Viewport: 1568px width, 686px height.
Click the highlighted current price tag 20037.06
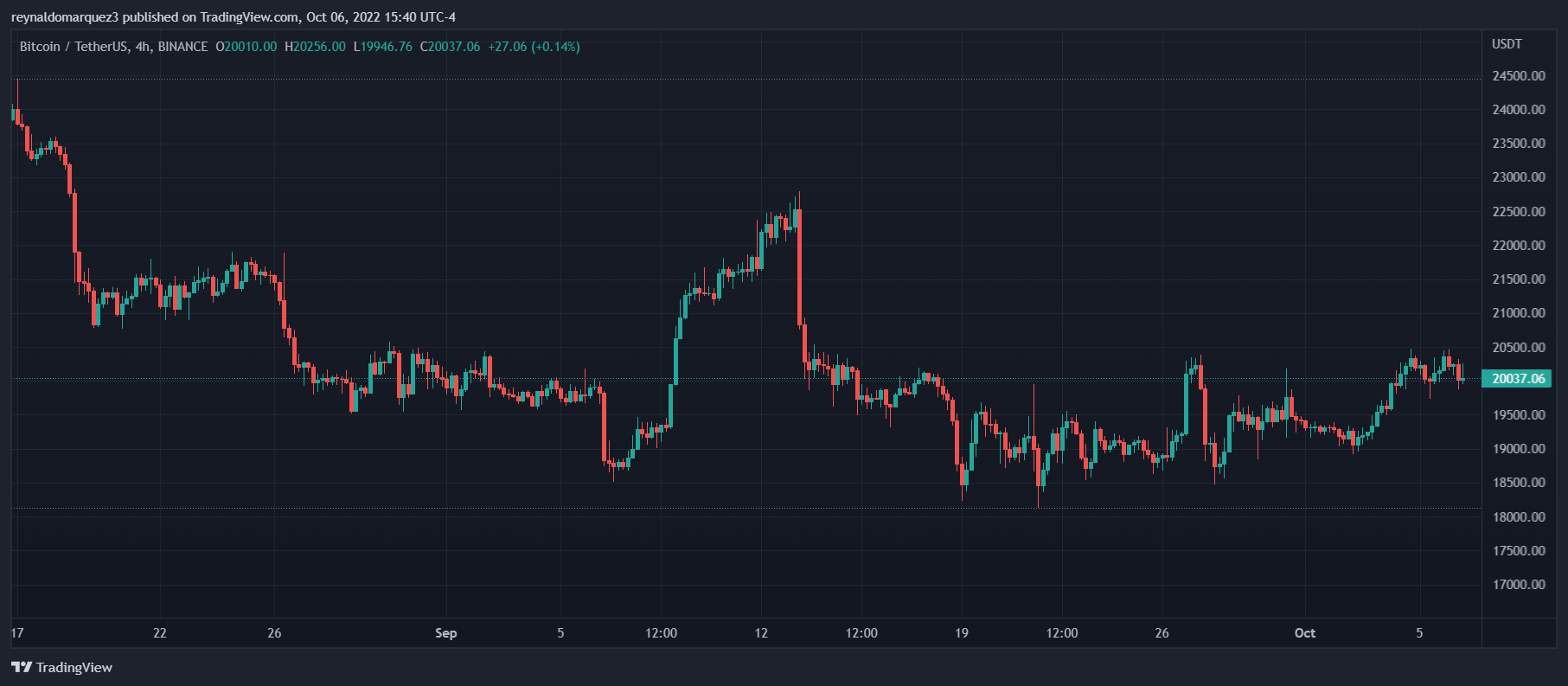[x=1518, y=378]
